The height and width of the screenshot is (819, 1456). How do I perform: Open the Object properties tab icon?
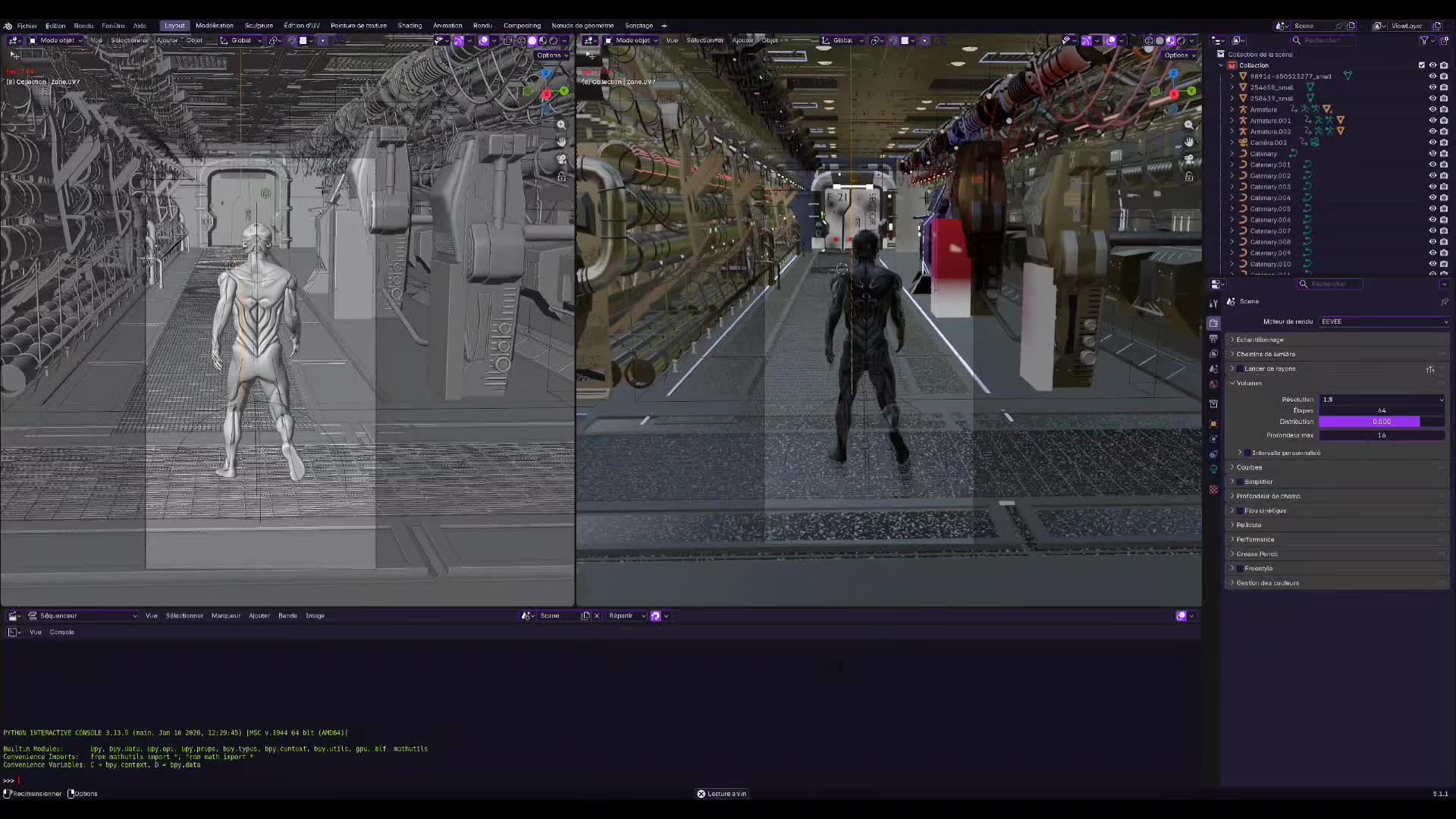(1213, 423)
